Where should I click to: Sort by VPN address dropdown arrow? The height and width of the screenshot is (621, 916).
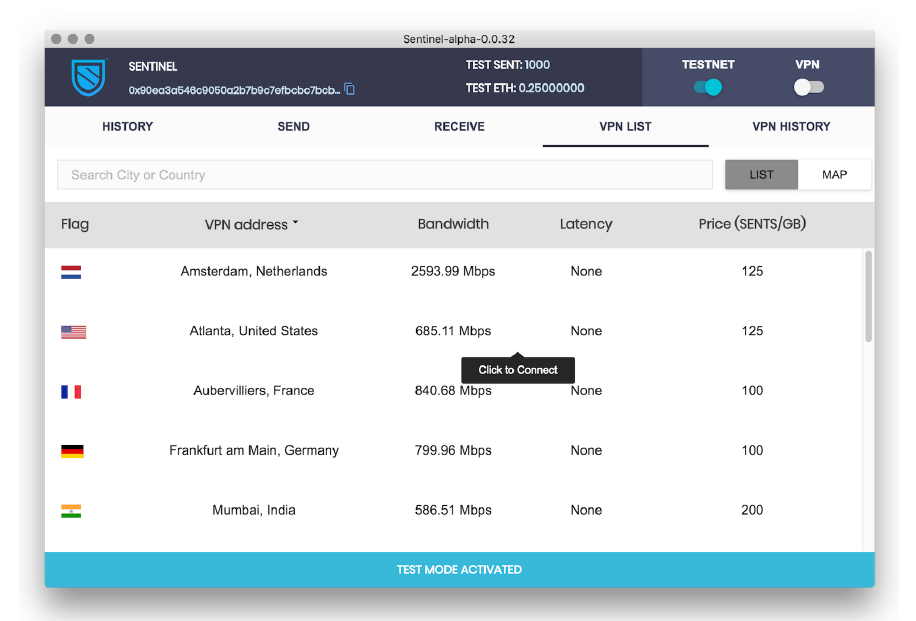296,223
